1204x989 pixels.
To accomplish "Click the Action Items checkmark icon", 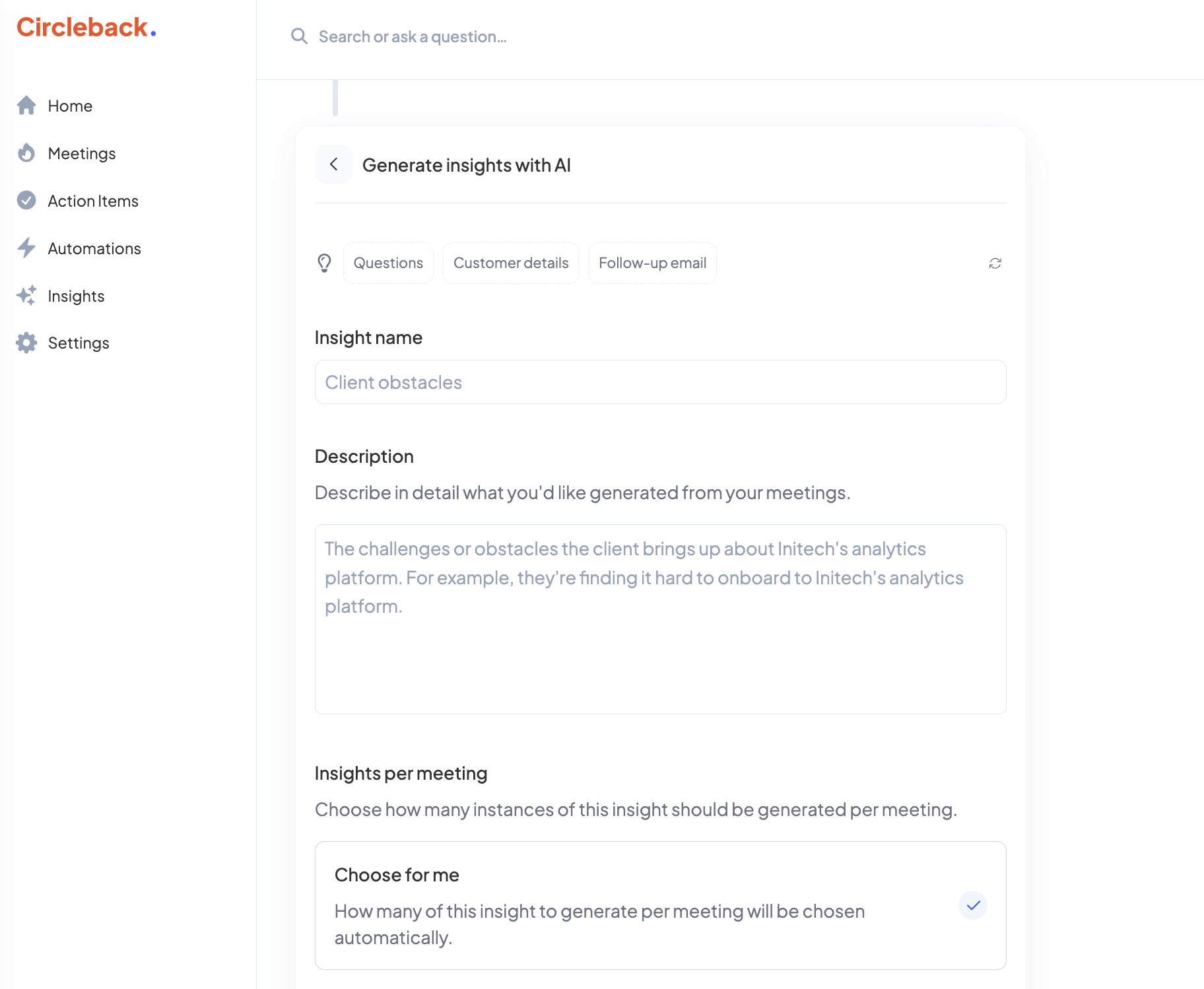I will 26,200.
